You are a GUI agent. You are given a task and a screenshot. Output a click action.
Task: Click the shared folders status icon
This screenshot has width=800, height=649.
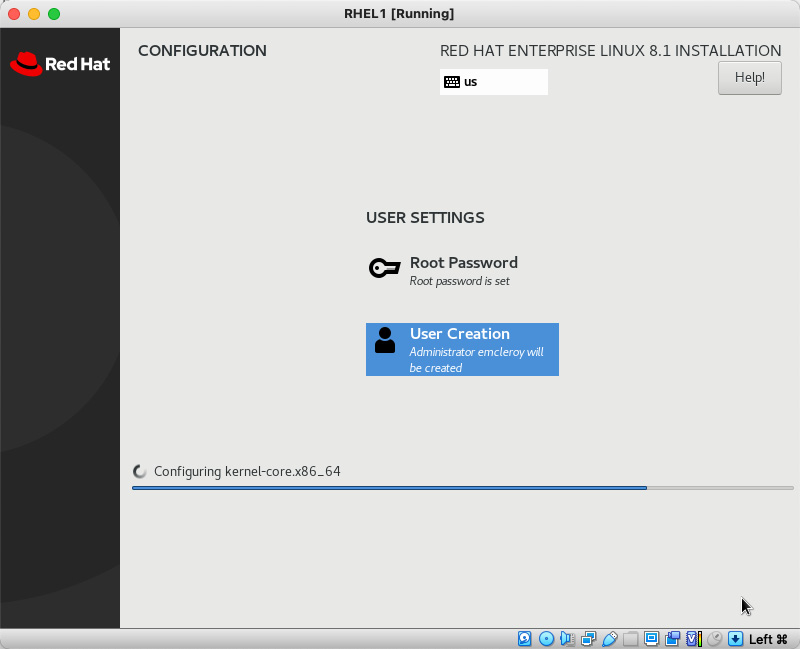tap(631, 639)
